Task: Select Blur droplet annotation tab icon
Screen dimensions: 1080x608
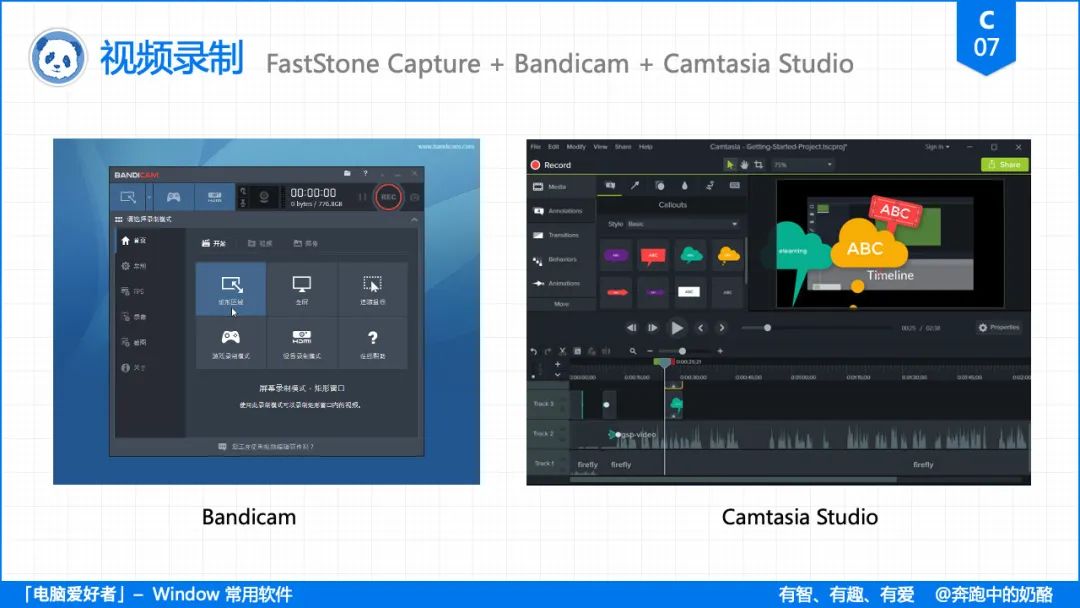Action: 685,185
